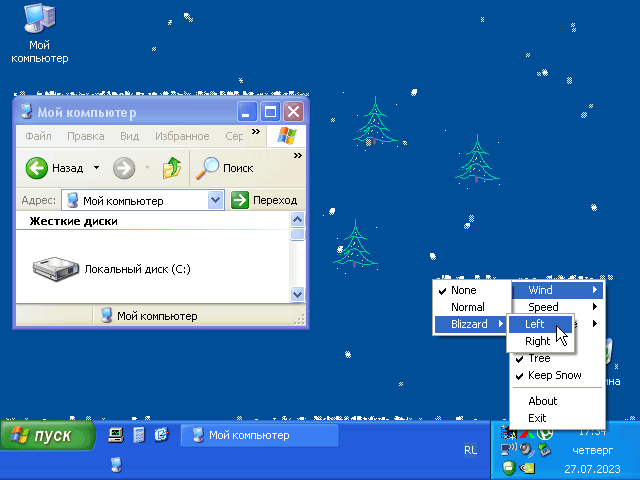The width and height of the screenshot is (640, 480).
Task: Open the Вид menu
Action: coord(129,136)
